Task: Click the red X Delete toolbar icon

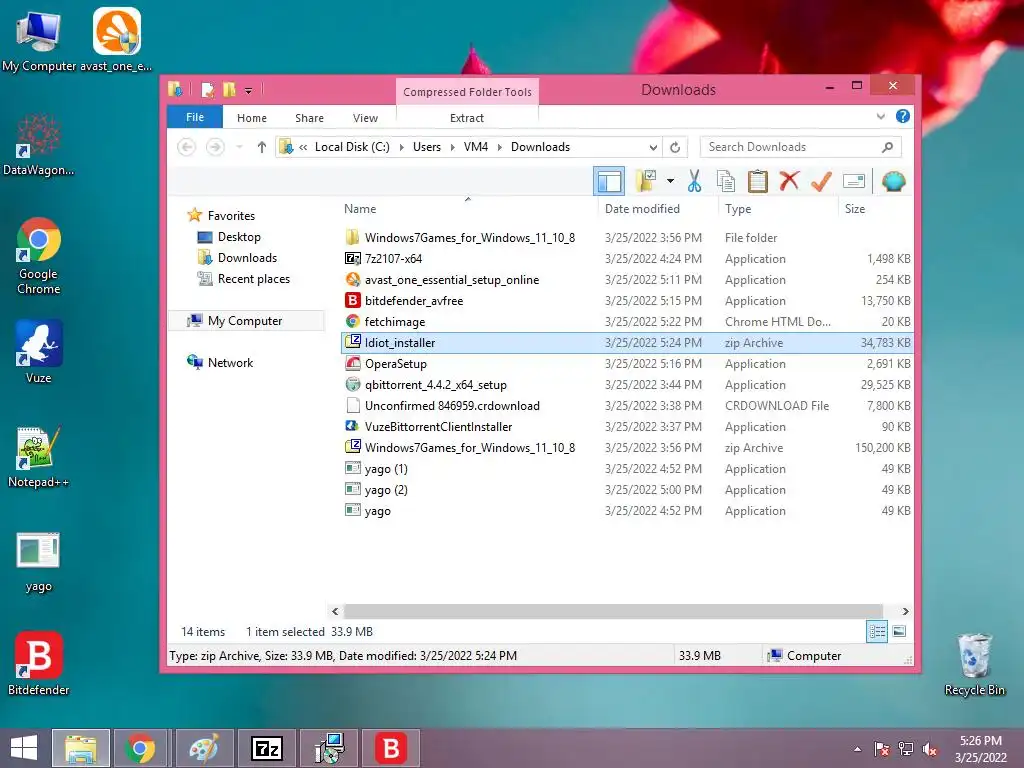Action: point(789,181)
